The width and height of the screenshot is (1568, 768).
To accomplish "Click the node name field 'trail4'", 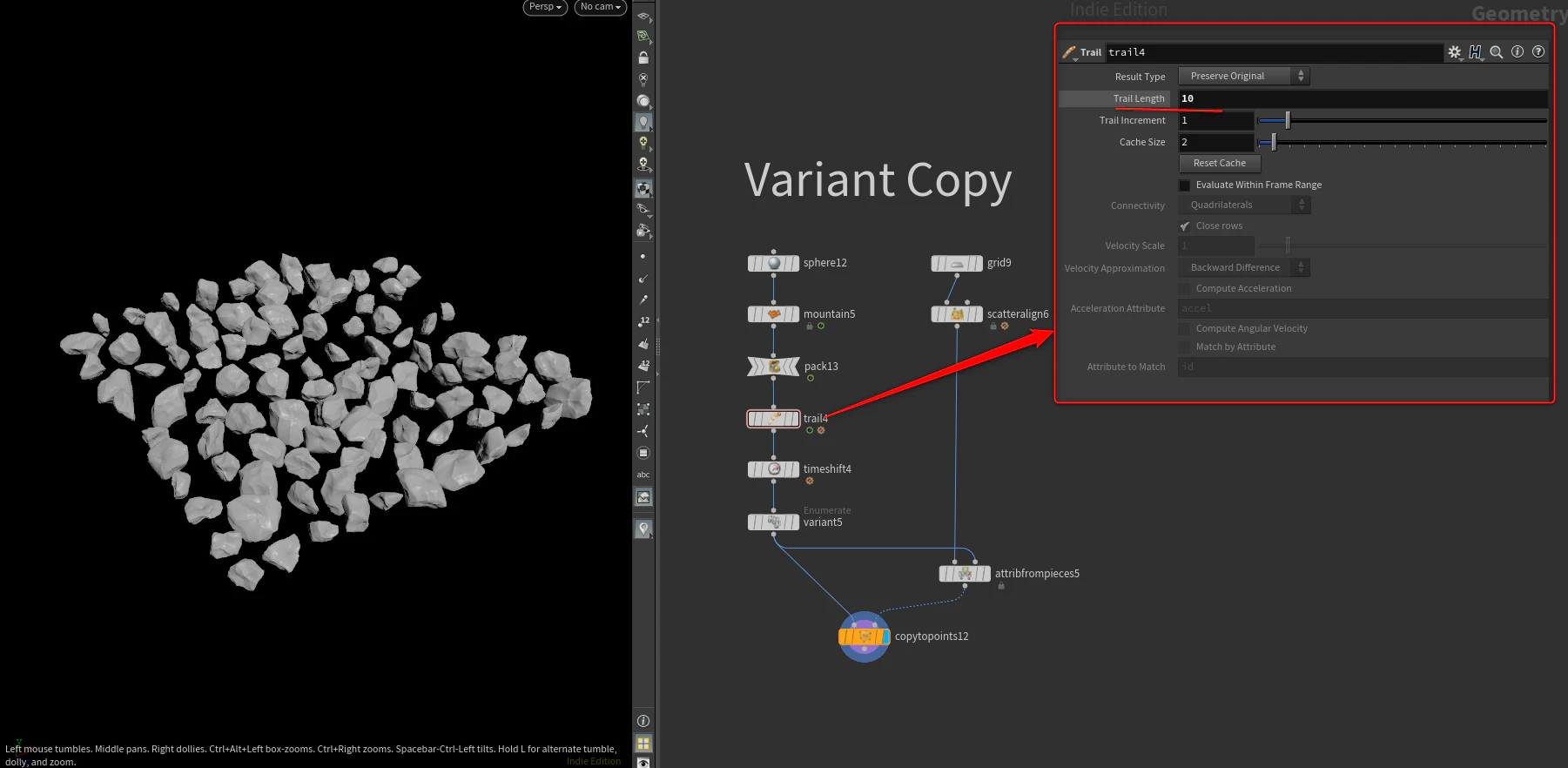I will tap(1275, 52).
